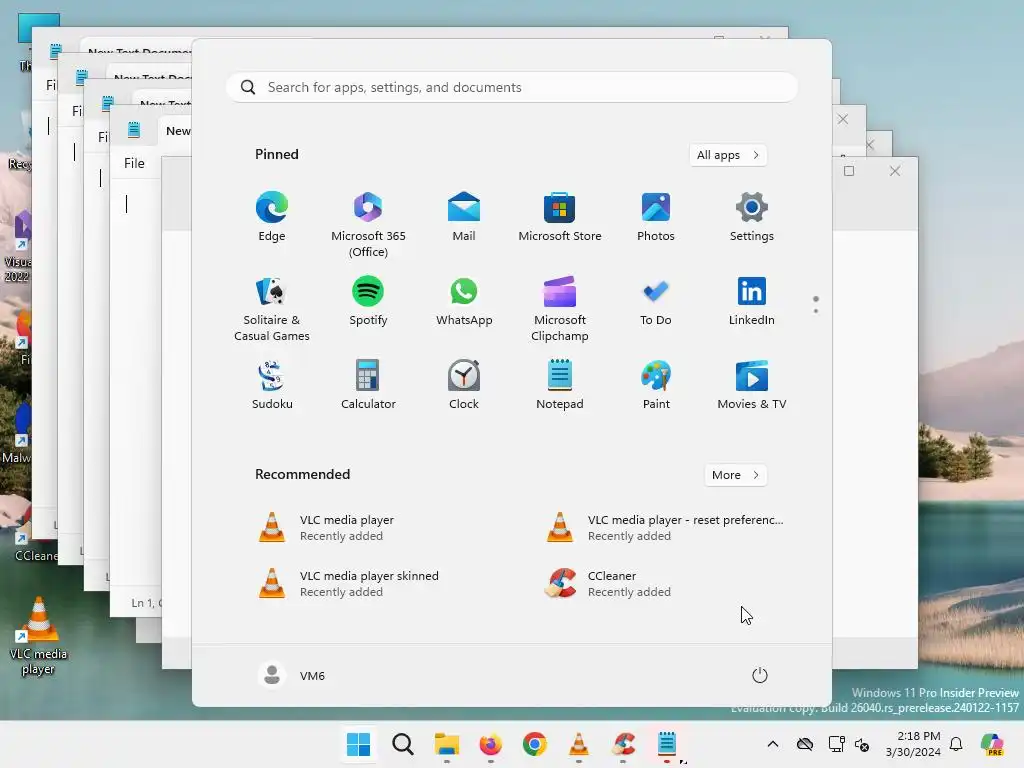
Task: Launch Movies & TV
Action: 752,385
